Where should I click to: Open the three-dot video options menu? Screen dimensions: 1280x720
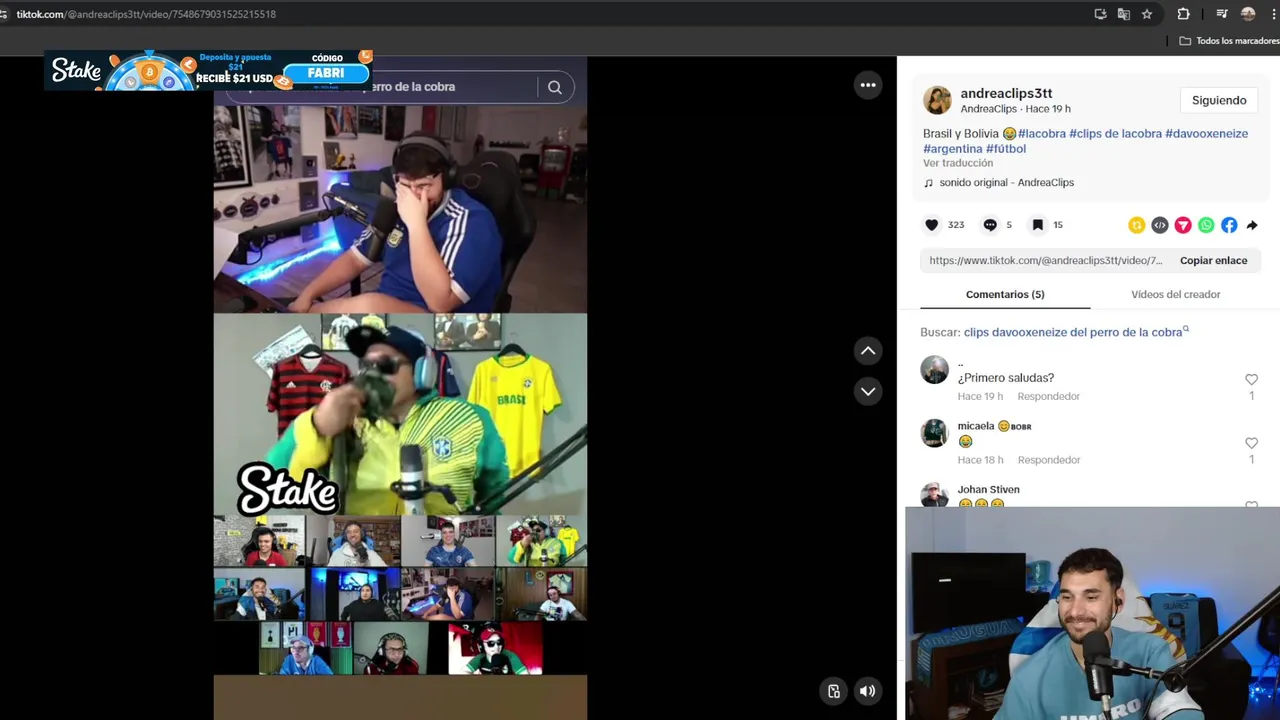[868, 85]
